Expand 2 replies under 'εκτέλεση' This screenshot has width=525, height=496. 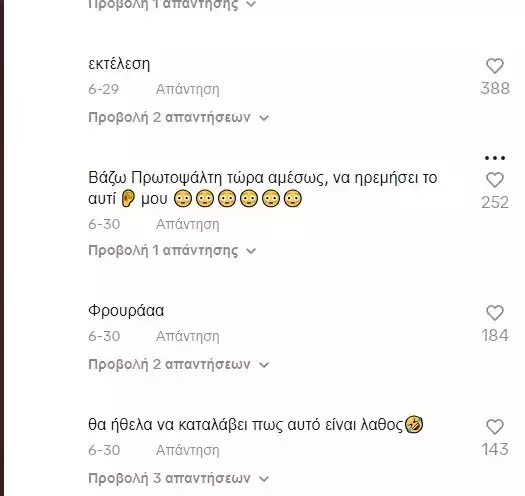click(x=178, y=118)
